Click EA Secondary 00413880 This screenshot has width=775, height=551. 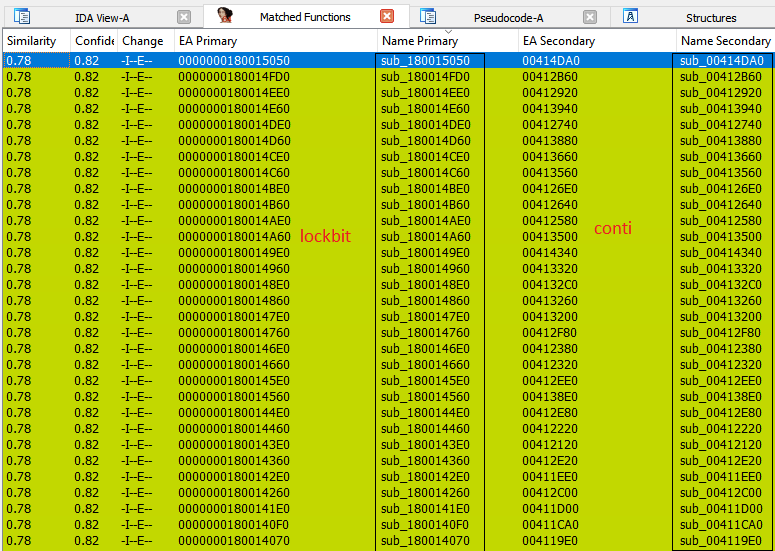coord(550,141)
